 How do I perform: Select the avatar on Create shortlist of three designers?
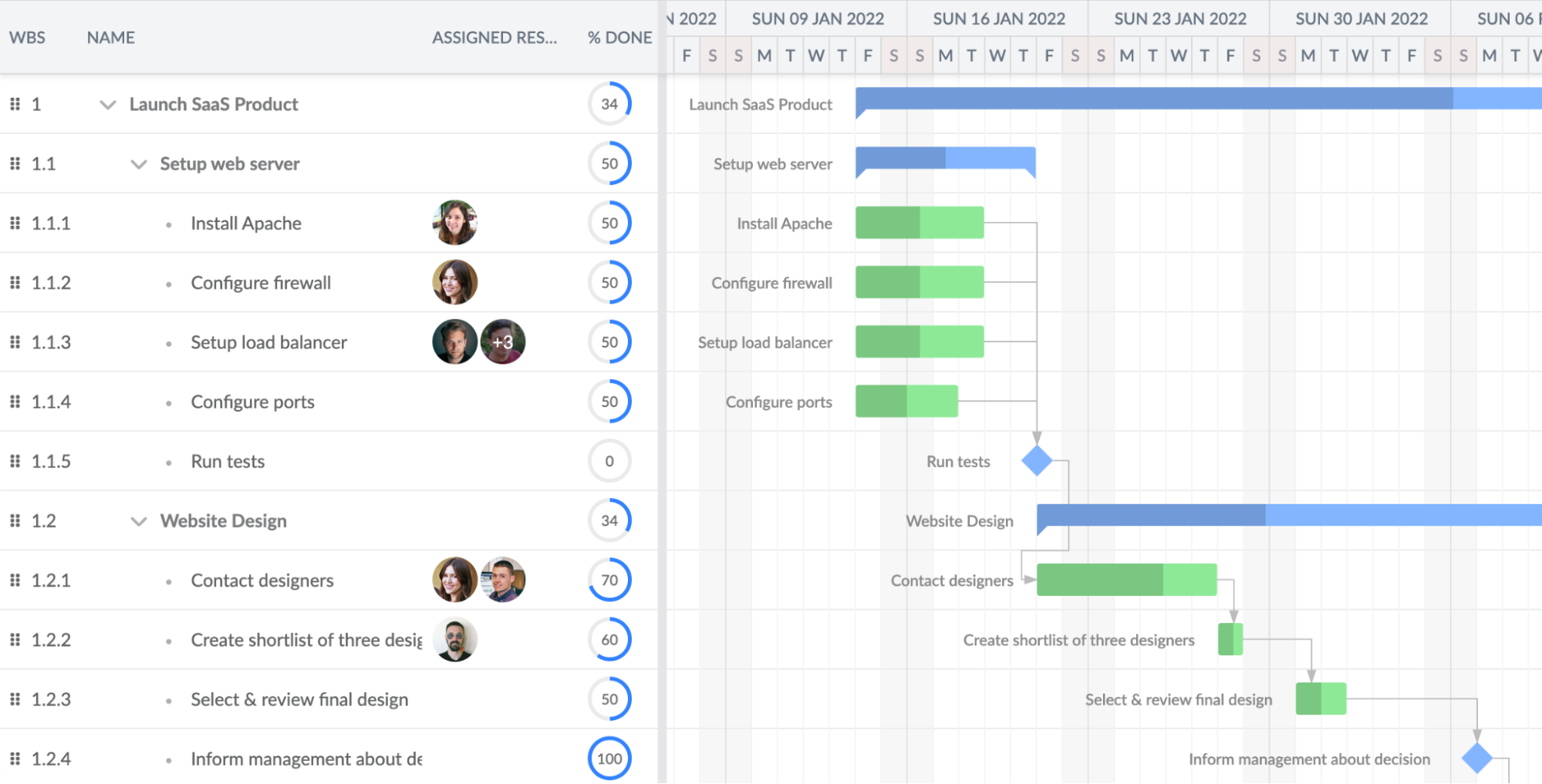click(454, 639)
